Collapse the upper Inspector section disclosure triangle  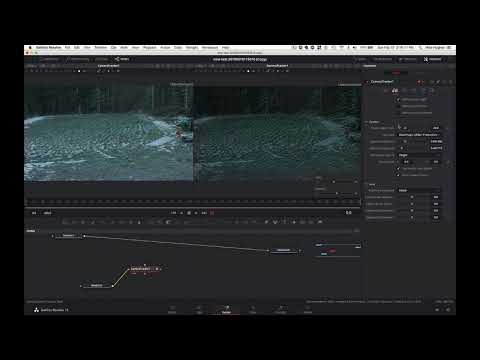(x=367, y=122)
